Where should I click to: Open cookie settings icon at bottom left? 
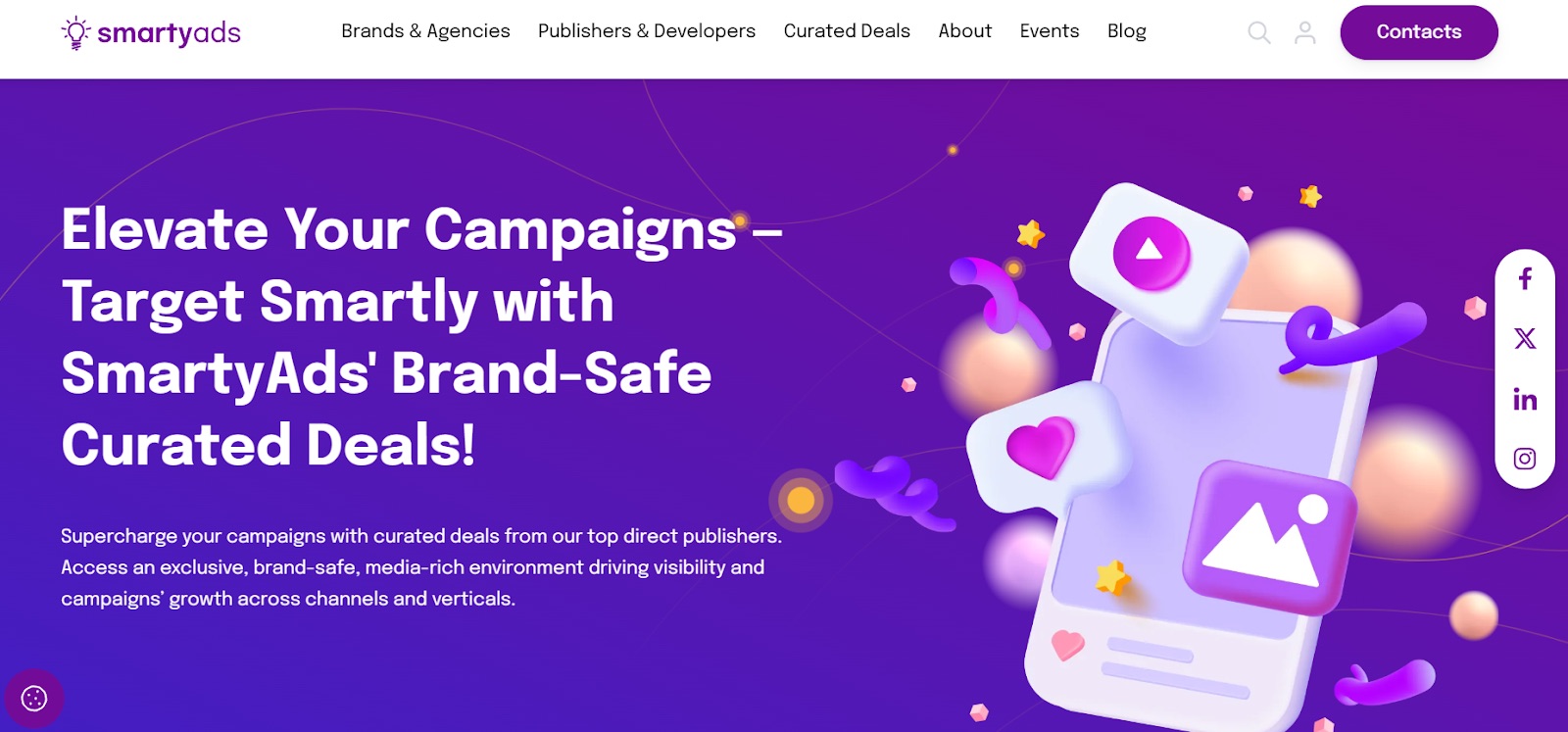pyautogui.click(x=34, y=699)
